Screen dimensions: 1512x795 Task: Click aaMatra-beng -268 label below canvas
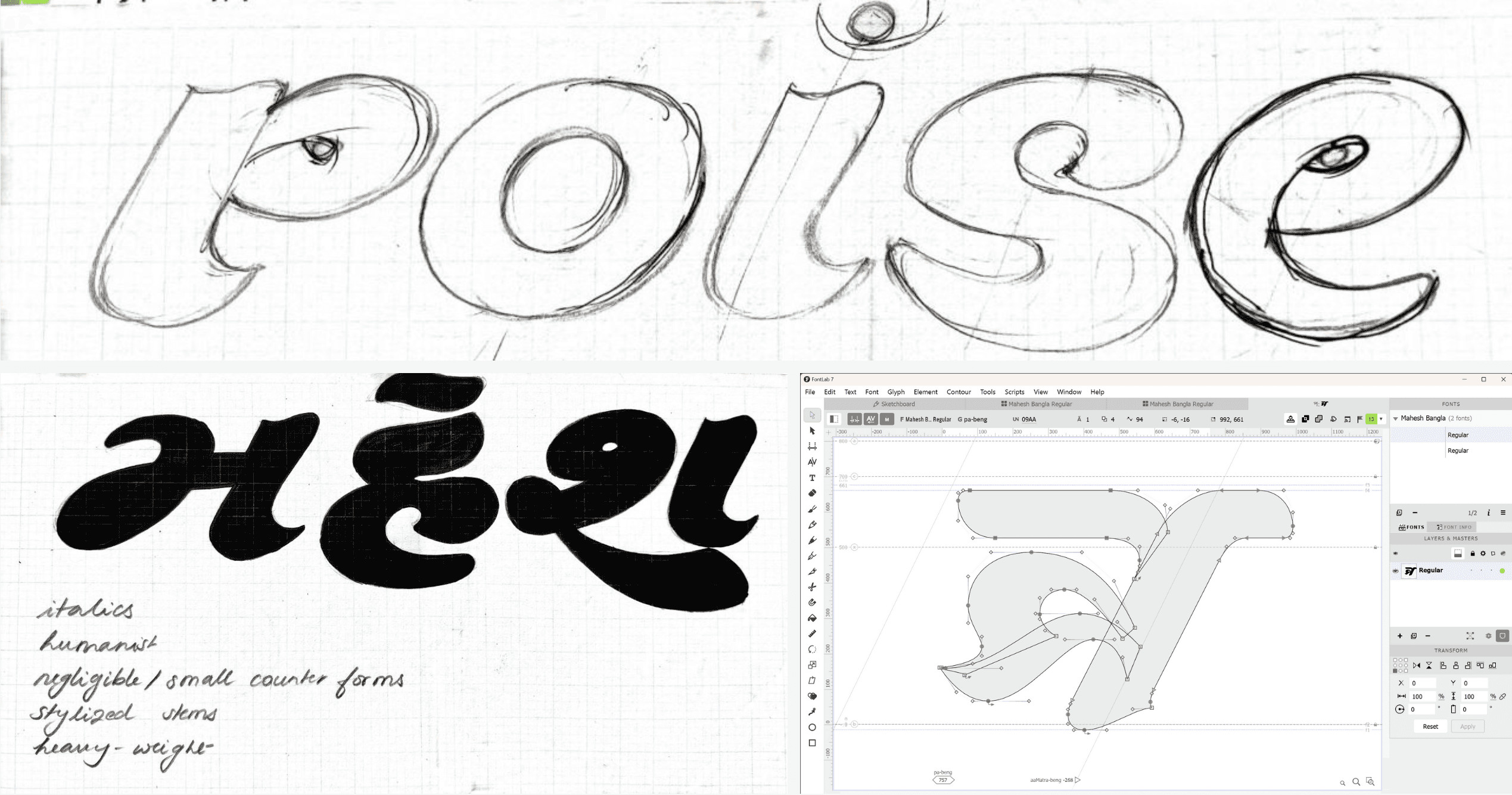pos(1051,780)
